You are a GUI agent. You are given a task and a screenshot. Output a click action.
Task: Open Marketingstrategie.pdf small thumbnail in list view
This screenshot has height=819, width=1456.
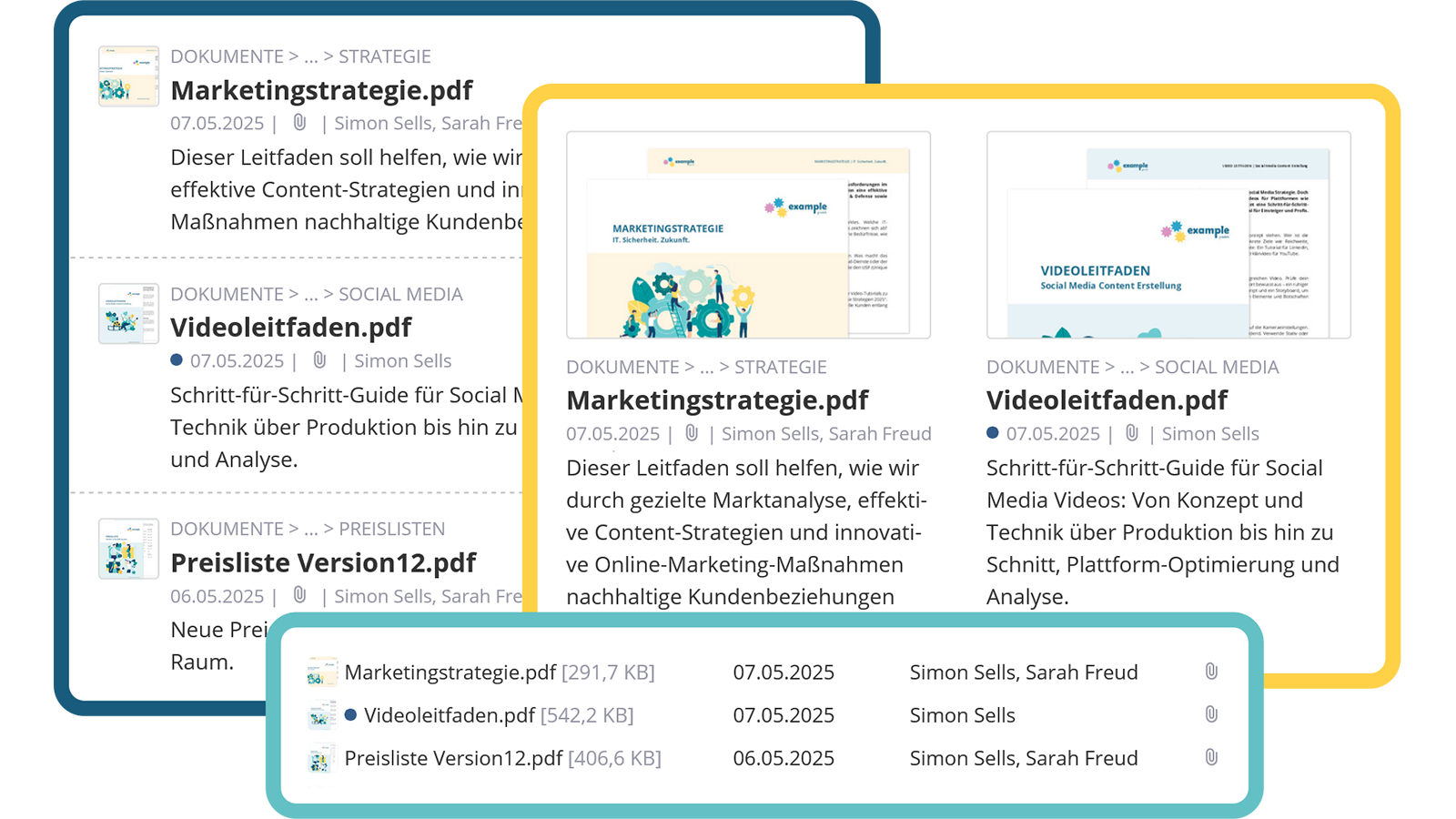pos(128,76)
